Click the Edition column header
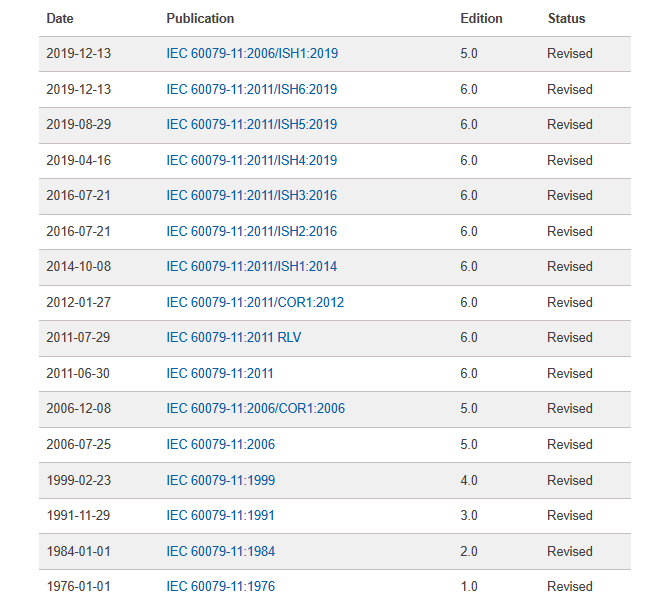The height and width of the screenshot is (605, 655). point(481,19)
